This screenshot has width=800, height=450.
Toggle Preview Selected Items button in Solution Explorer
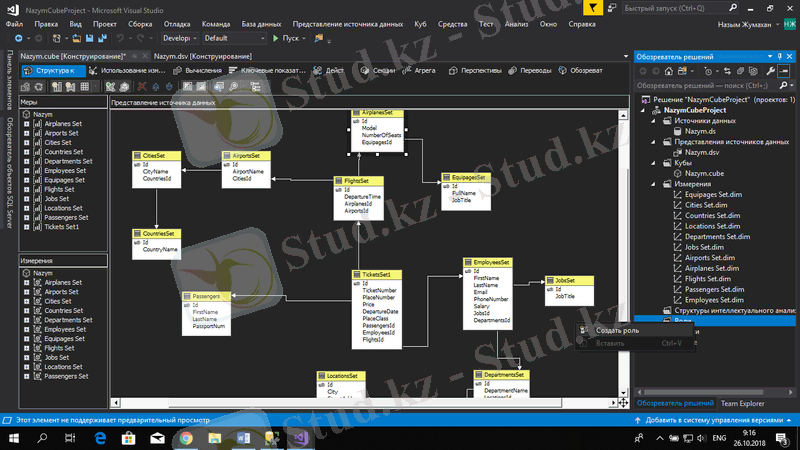(x=784, y=71)
